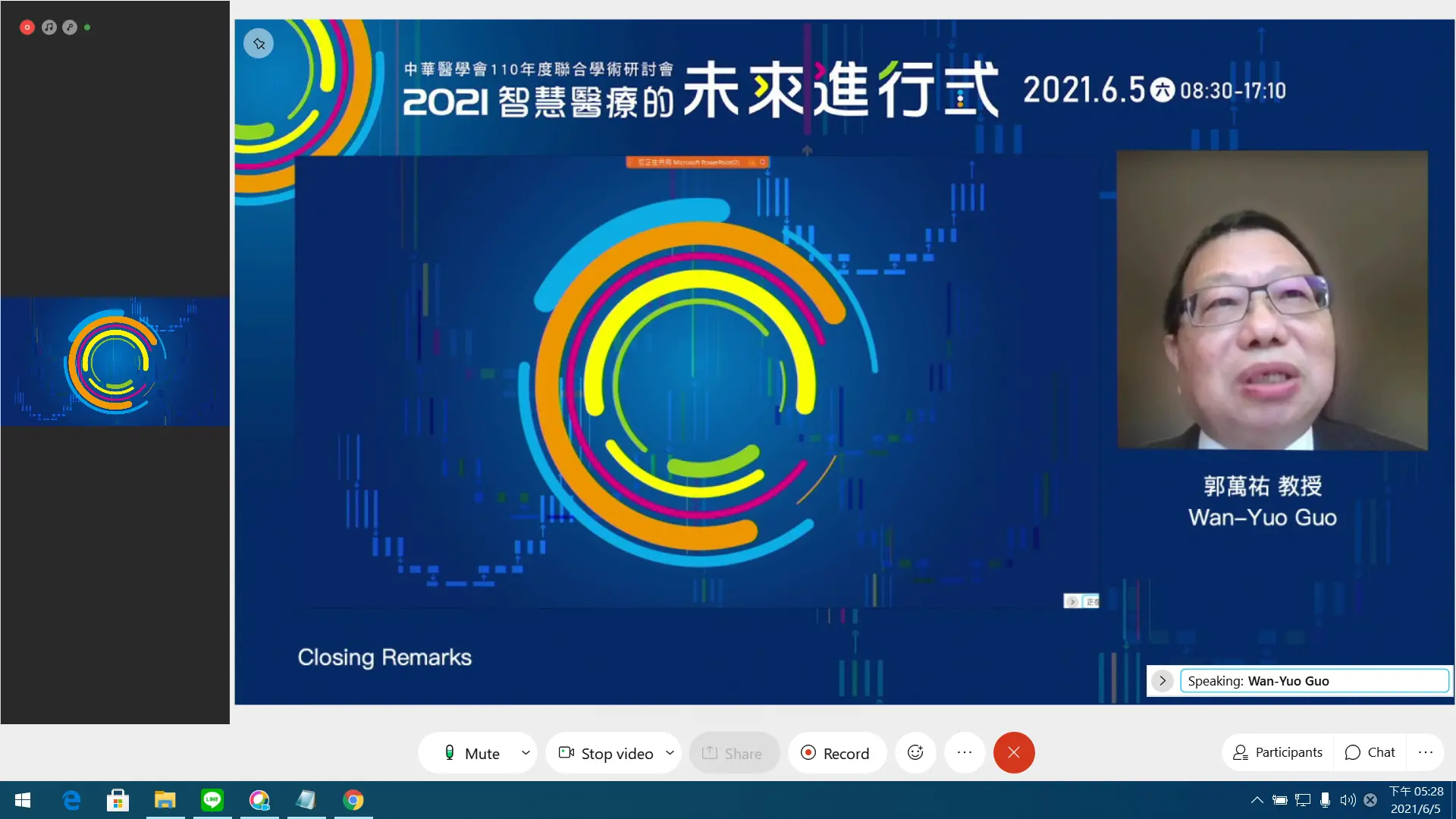Screen dimensions: 1456x819
Task: Open the reactions emoji button
Action: [x=915, y=752]
